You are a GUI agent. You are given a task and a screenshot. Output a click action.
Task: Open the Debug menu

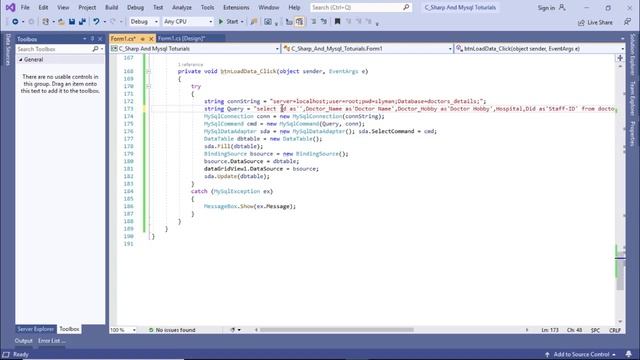pyautogui.click(x=135, y=7)
